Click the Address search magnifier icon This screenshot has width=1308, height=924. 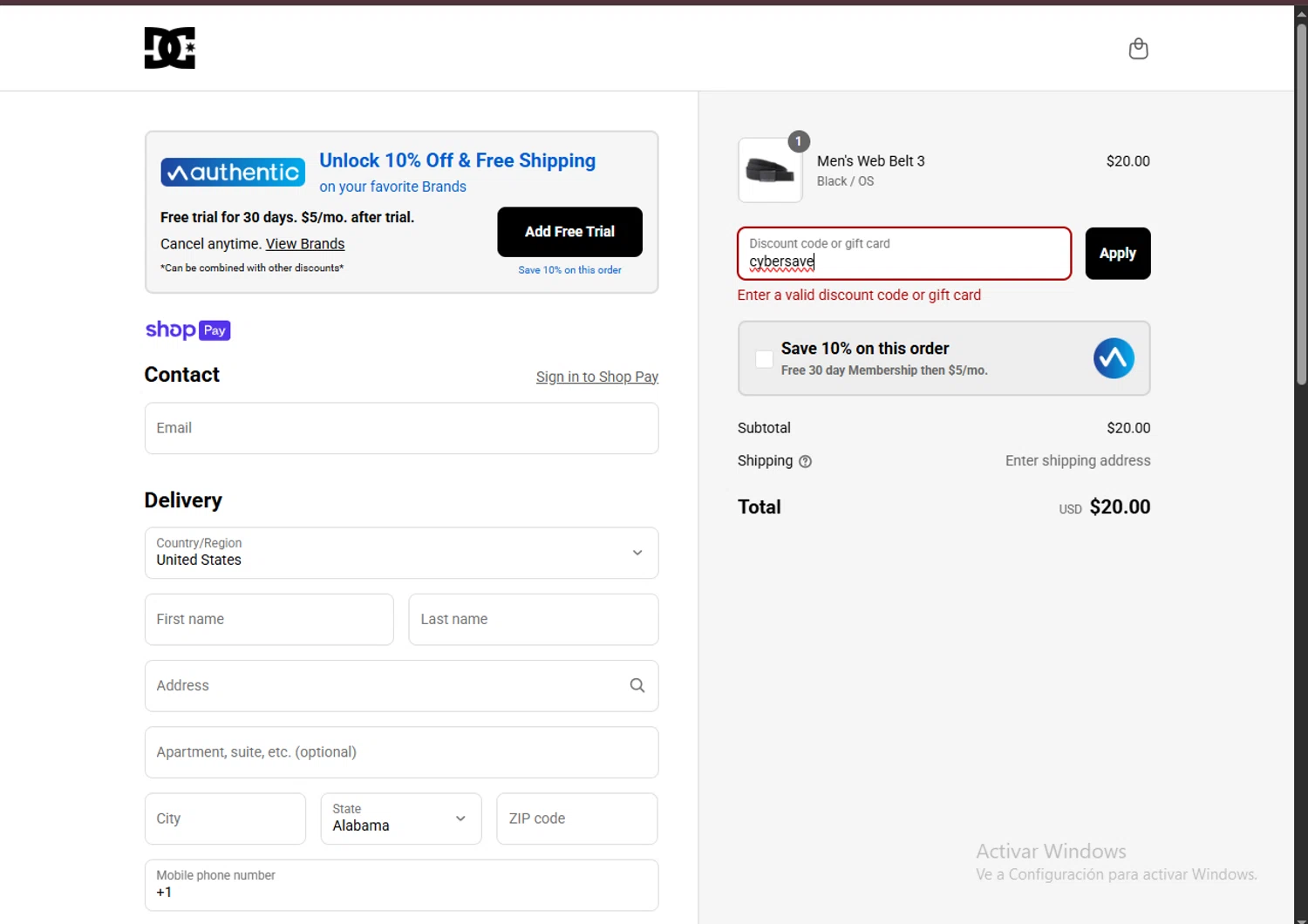coord(637,686)
